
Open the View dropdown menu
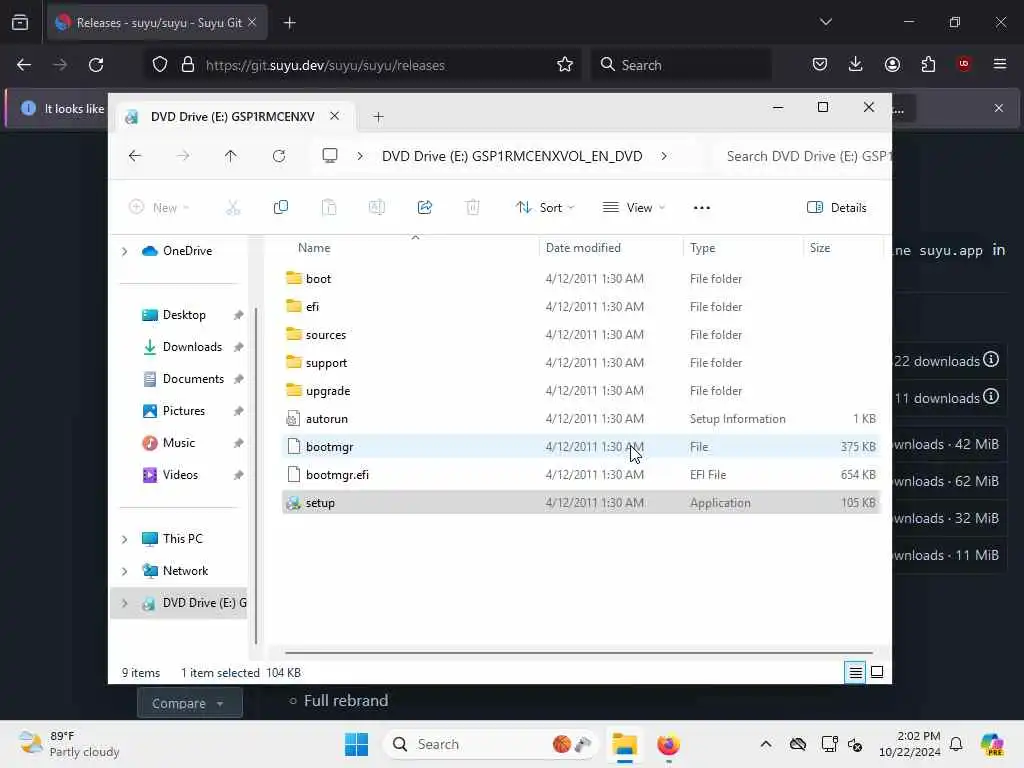pyautogui.click(x=633, y=208)
